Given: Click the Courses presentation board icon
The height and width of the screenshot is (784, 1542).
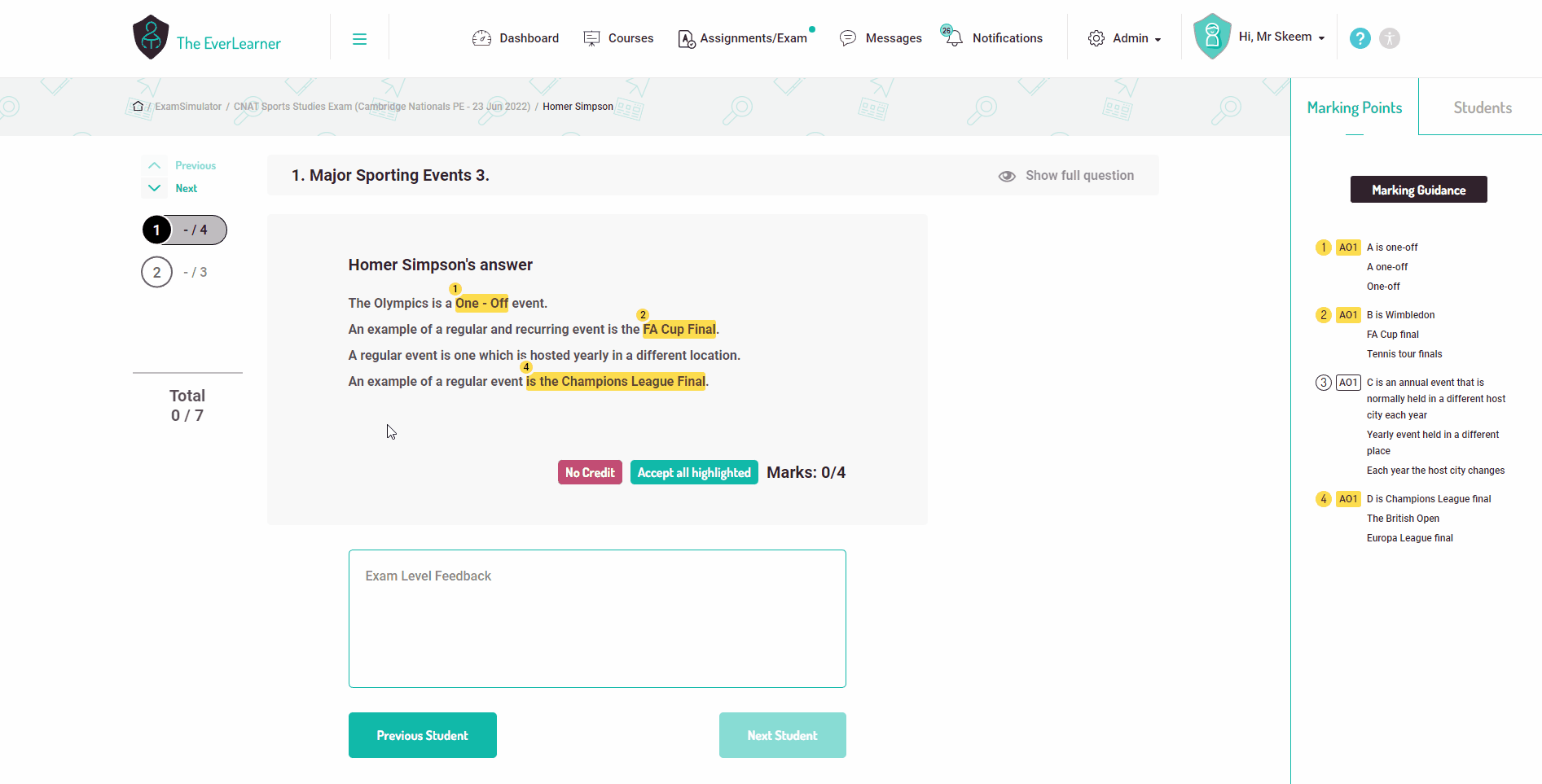Looking at the screenshot, I should [x=591, y=38].
